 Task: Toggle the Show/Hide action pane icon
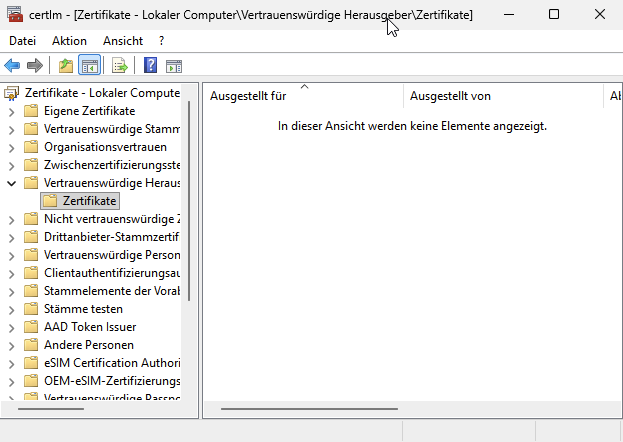click(173, 66)
